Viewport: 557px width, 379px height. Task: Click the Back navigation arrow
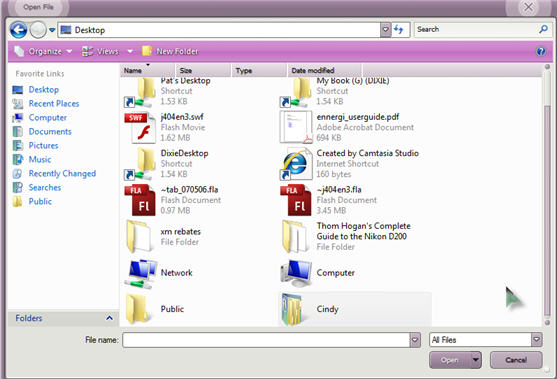click(18, 30)
